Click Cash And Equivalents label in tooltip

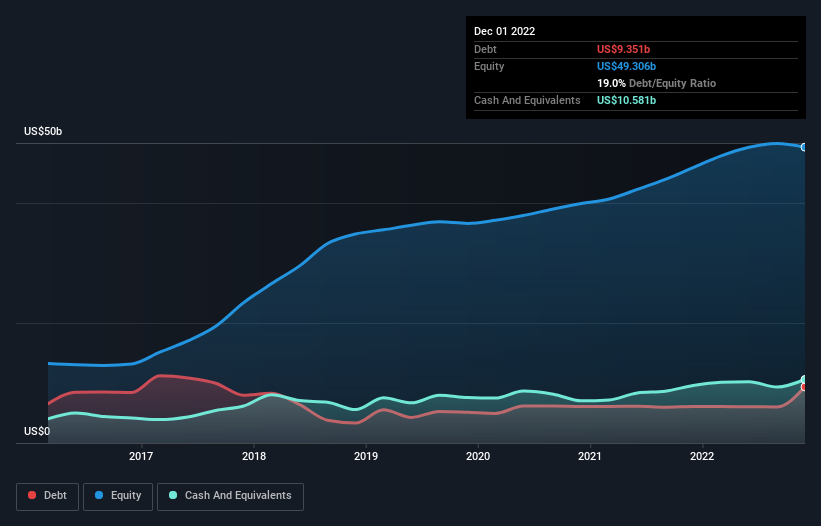pyautogui.click(x=527, y=100)
